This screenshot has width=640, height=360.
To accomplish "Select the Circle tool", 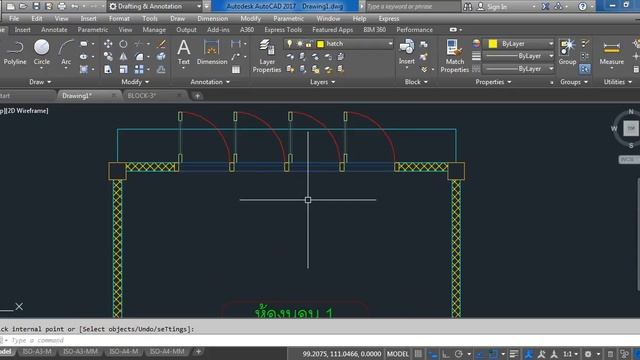I will click(41, 52).
